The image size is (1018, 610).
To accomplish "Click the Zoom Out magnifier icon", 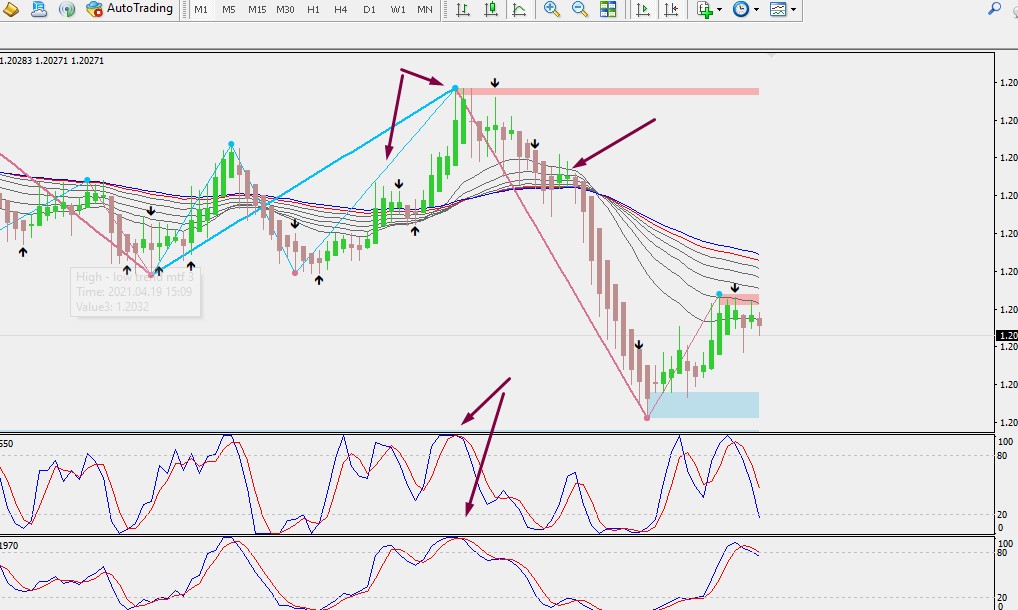I will [580, 9].
